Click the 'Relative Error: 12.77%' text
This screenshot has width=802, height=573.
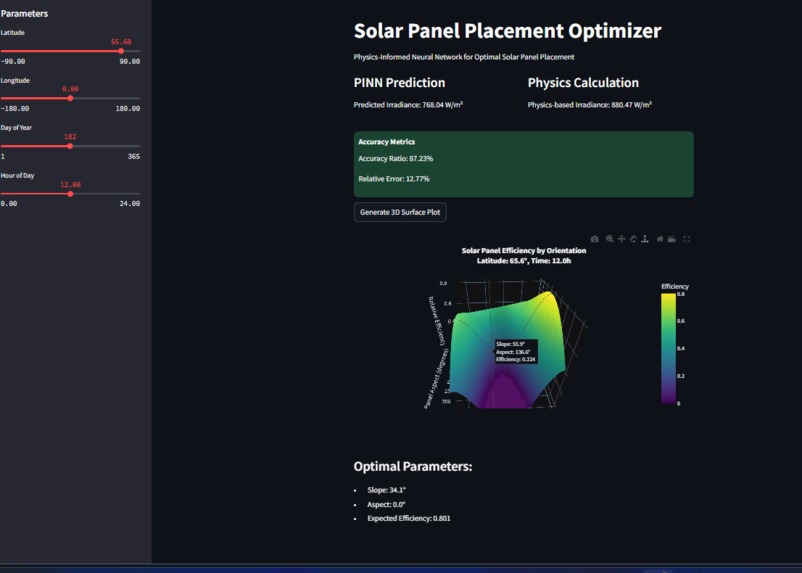[x=394, y=179]
